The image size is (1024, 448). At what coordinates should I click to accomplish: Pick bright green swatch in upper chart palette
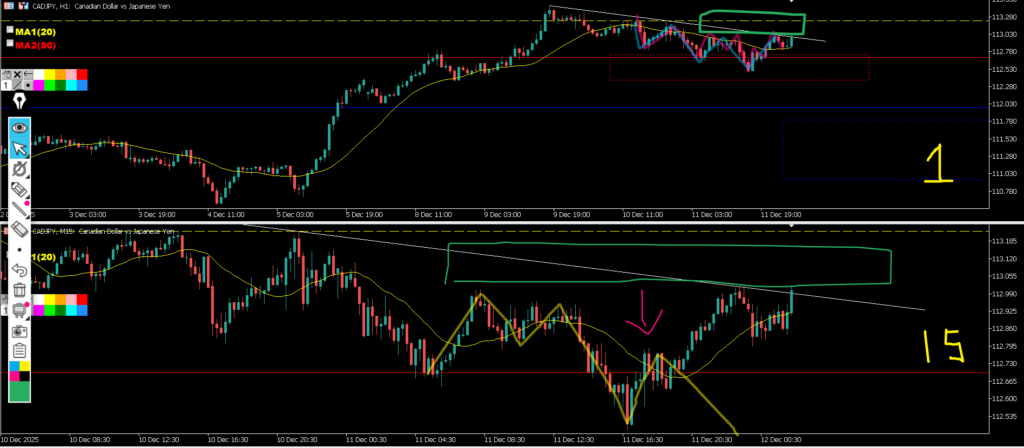pos(50,86)
